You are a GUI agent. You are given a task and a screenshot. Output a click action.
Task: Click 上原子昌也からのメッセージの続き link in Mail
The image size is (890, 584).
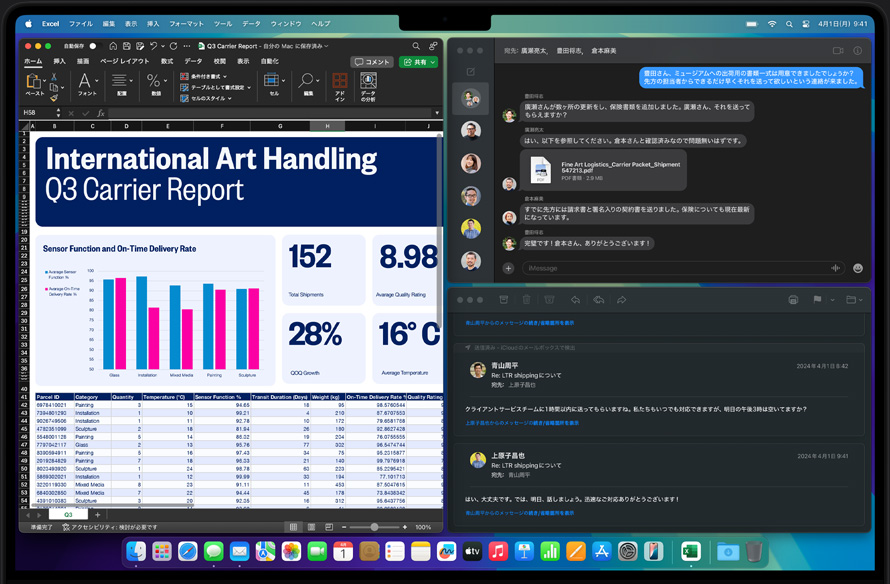522,423
